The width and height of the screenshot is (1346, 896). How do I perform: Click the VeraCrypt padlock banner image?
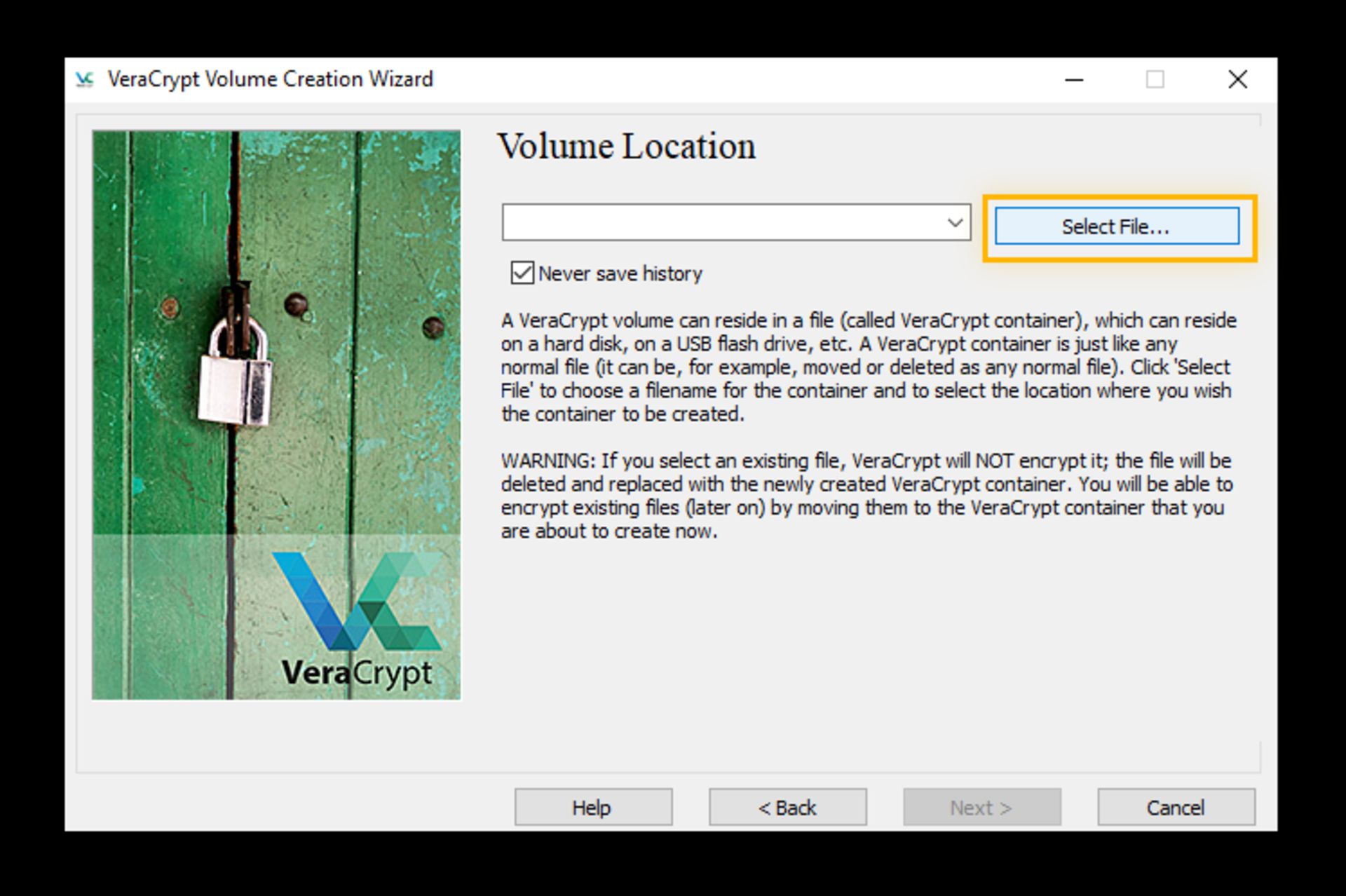coord(276,415)
